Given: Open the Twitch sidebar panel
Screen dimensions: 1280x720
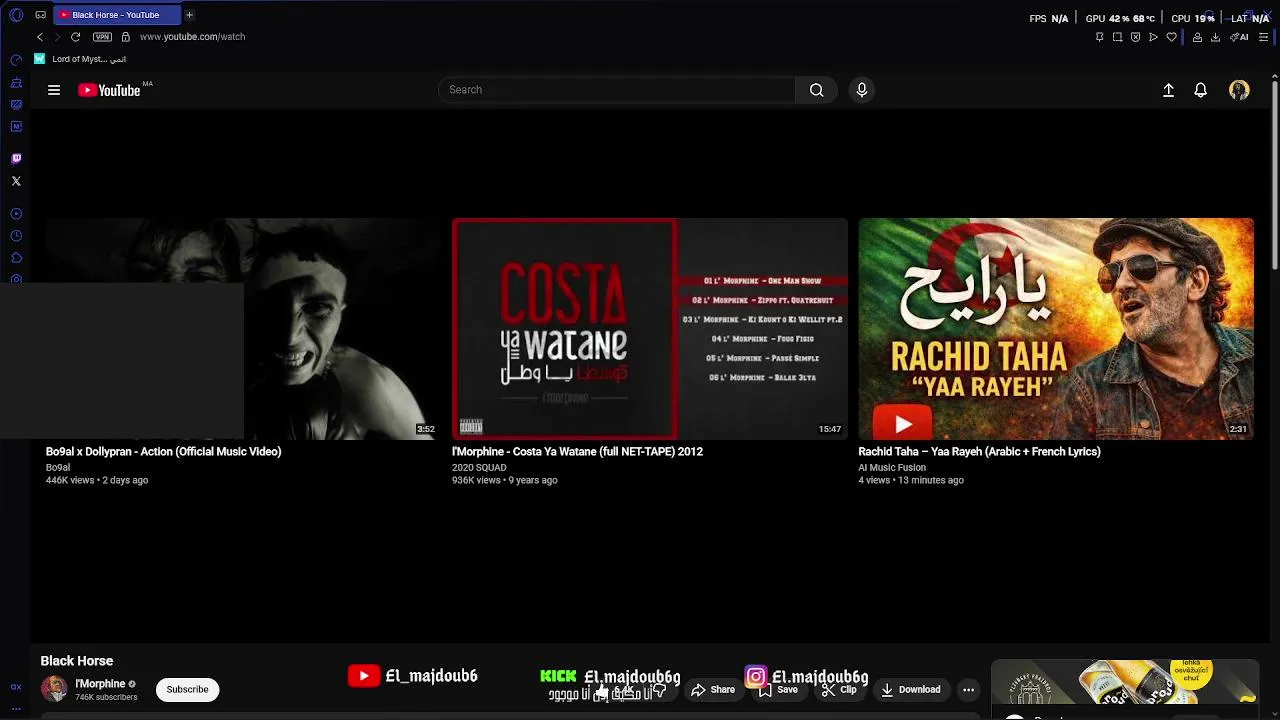Looking at the screenshot, I should click(16, 159).
